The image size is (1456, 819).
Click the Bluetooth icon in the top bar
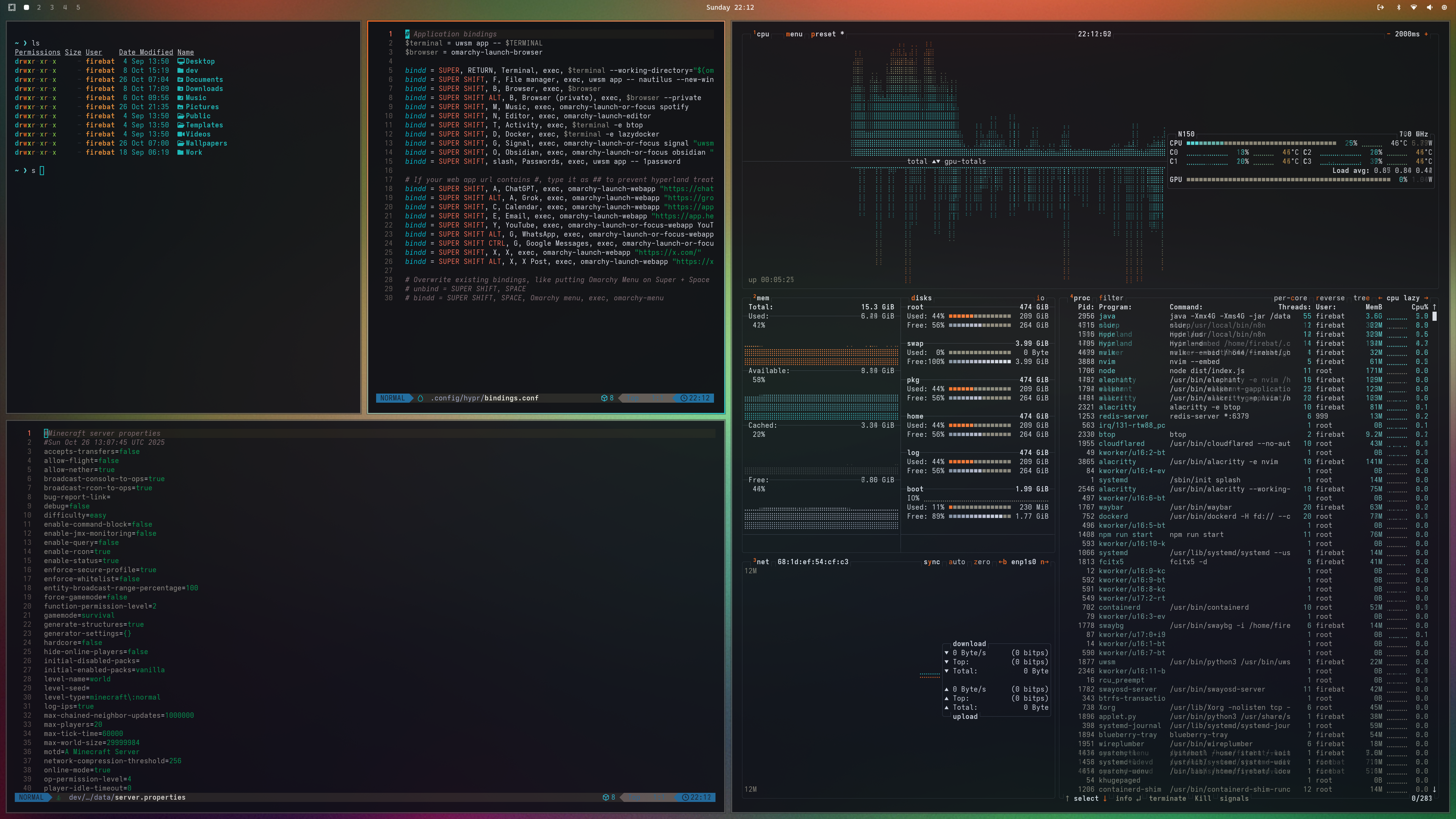click(x=1398, y=7)
